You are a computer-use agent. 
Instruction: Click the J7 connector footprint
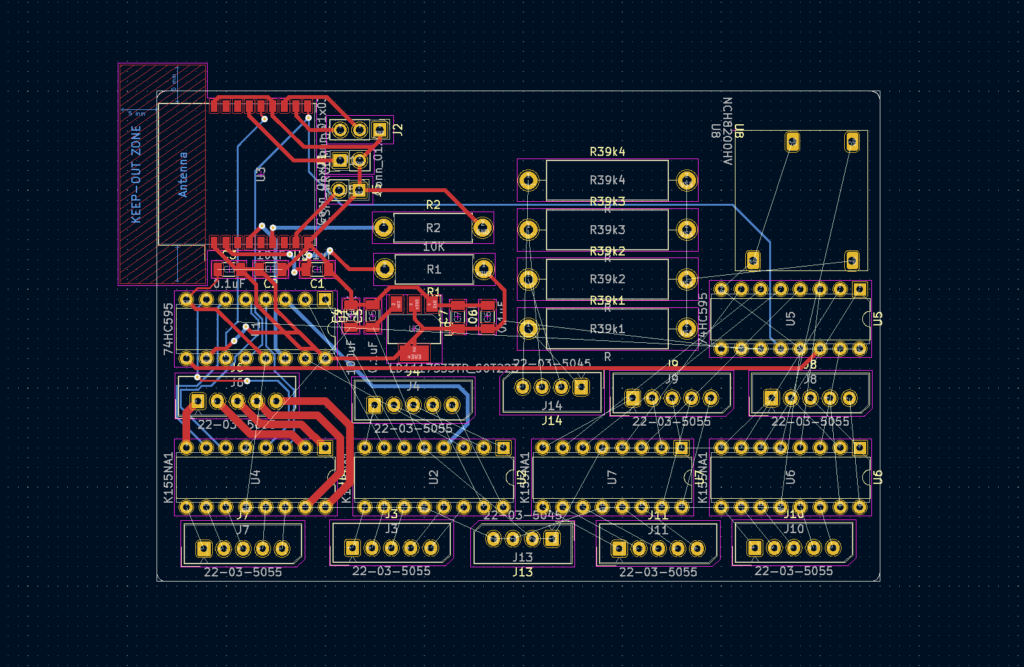[x=242, y=548]
